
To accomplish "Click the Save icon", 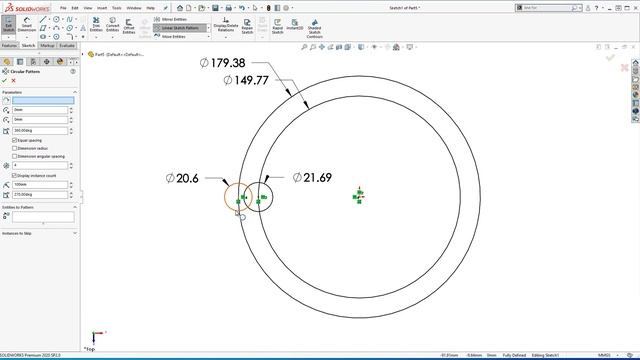I will (x=215, y=8).
